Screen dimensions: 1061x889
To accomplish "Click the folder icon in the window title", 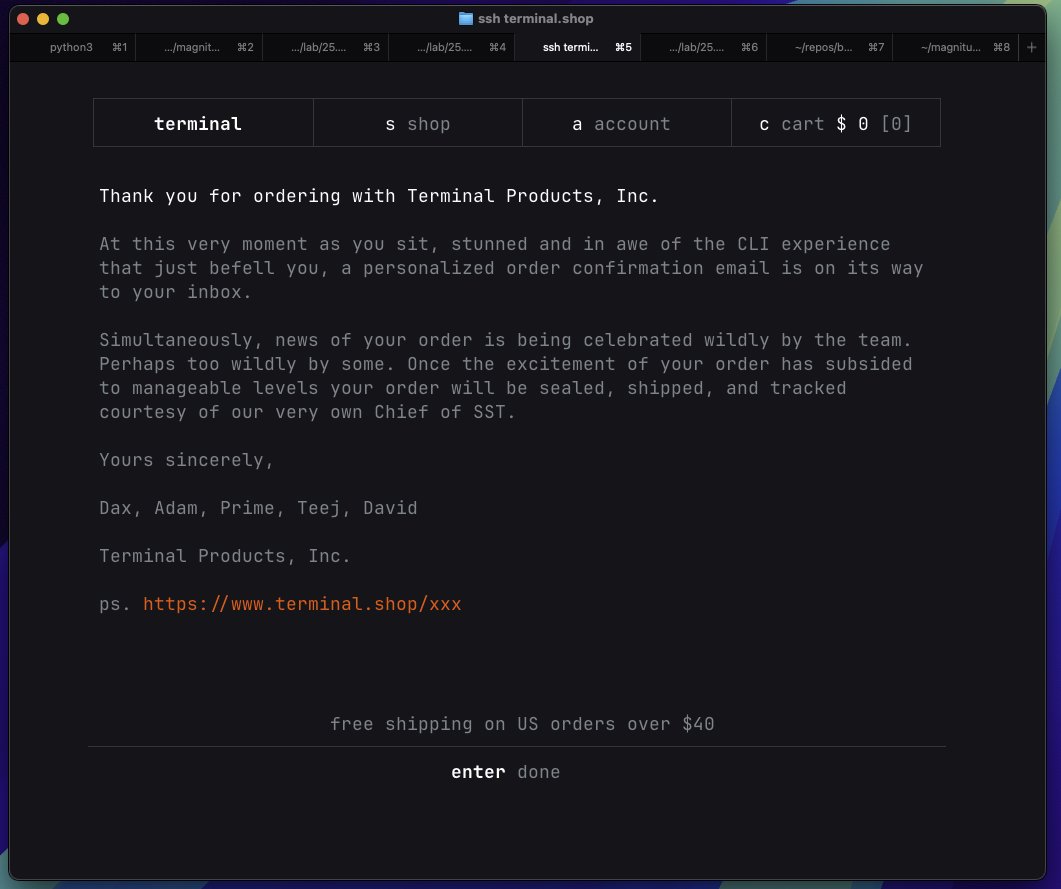I will [466, 18].
